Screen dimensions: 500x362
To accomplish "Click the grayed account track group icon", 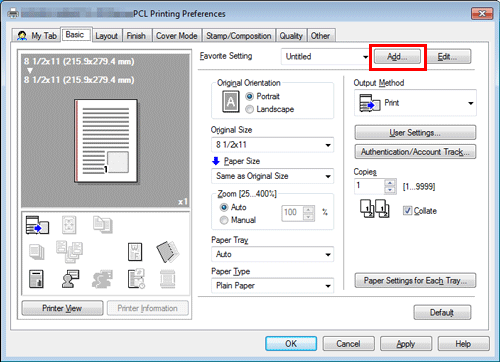I will 102,279.
